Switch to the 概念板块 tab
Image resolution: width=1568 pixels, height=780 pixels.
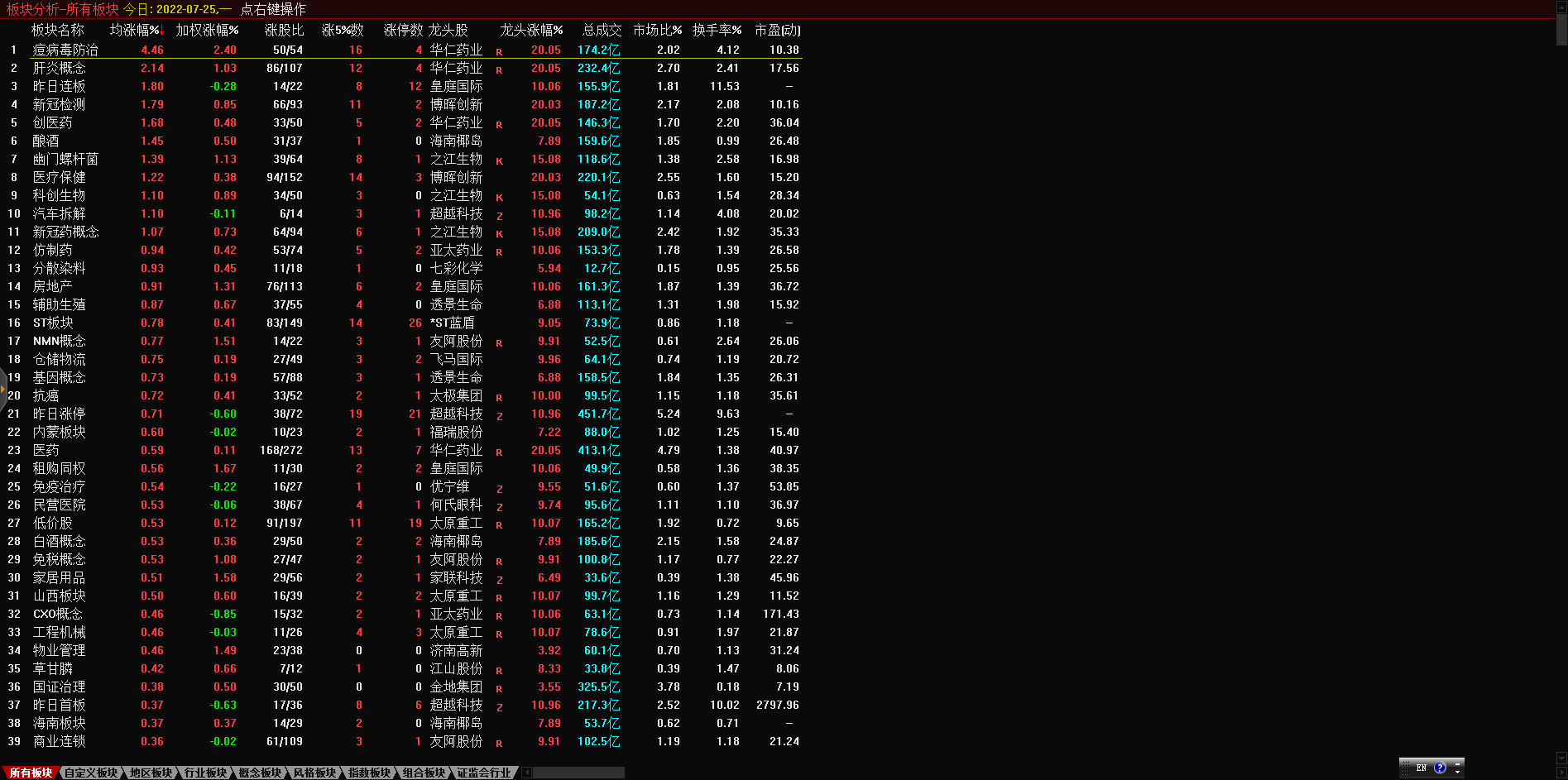(x=259, y=773)
